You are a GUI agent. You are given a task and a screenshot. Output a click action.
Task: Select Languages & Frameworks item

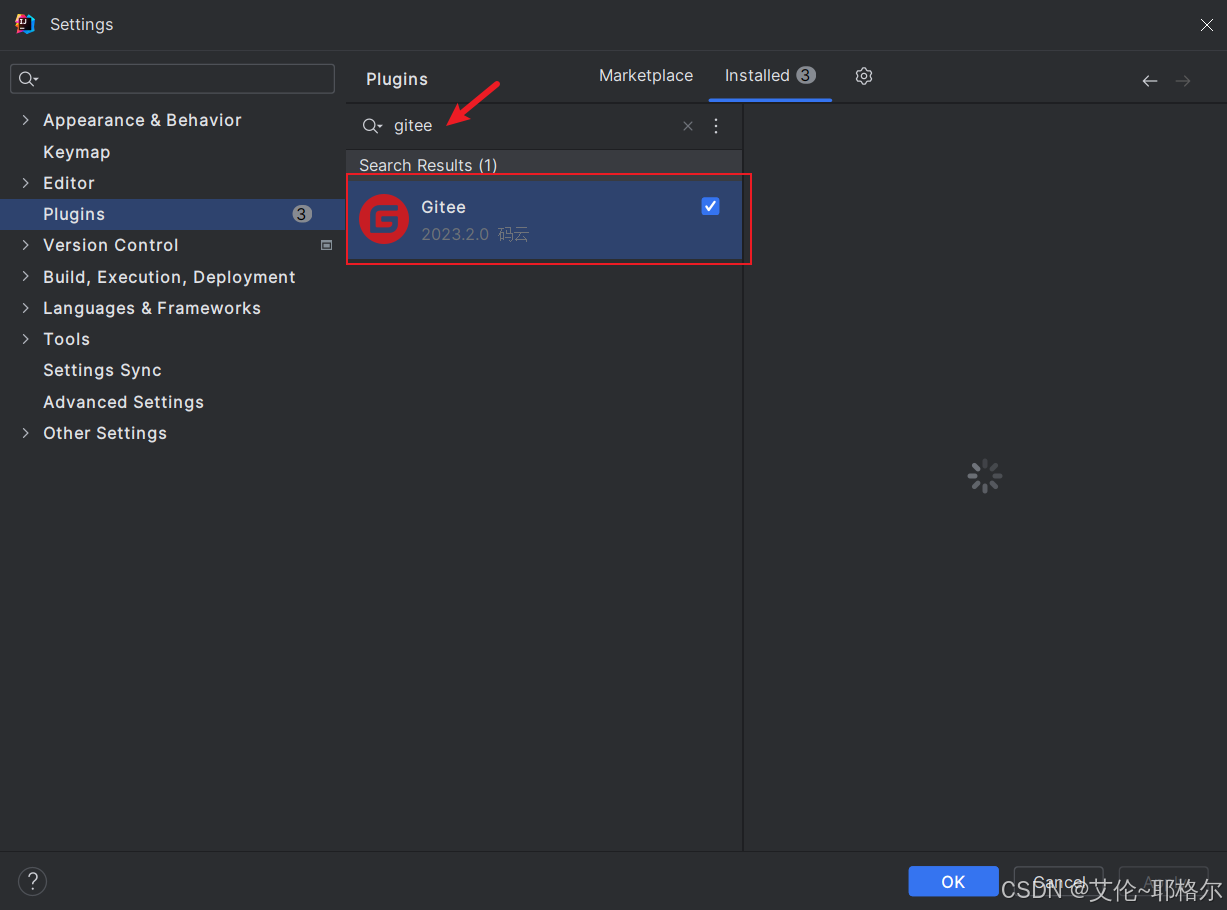[152, 308]
